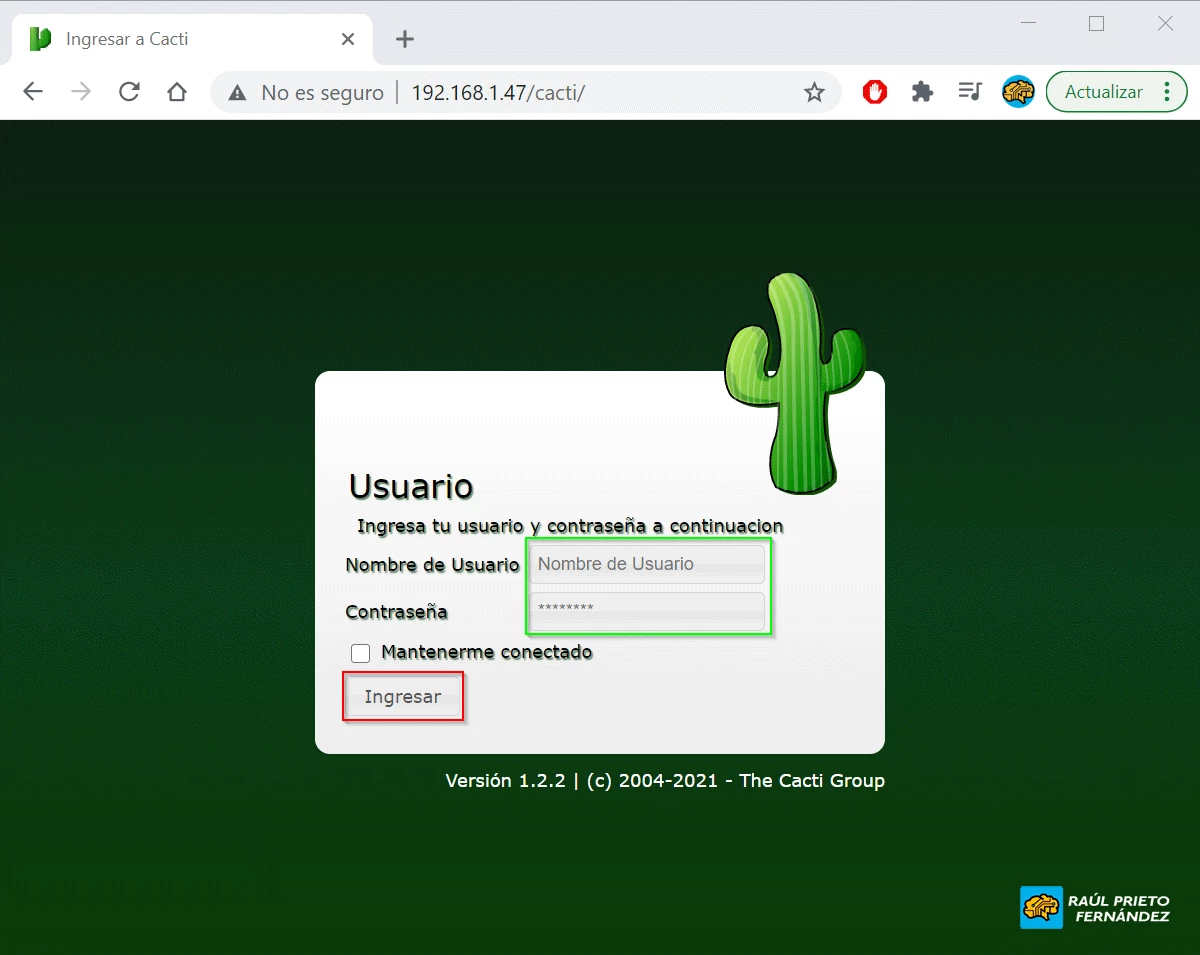Bookmark the page with the star icon
This screenshot has width=1200, height=955.
(815, 91)
